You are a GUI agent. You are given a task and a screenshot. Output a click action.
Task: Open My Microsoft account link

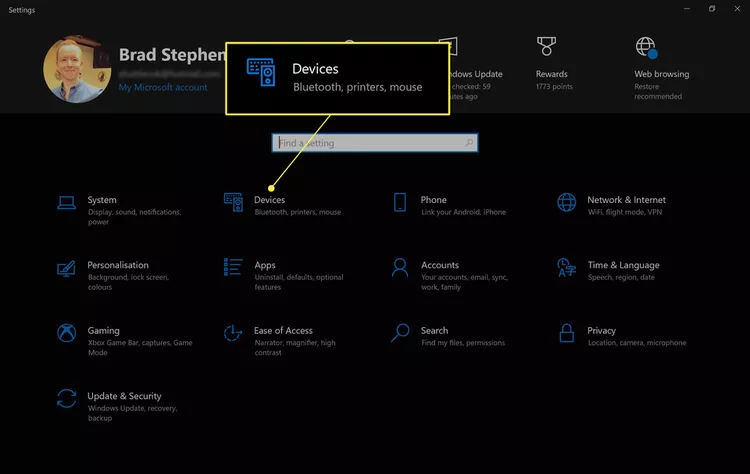coord(163,87)
